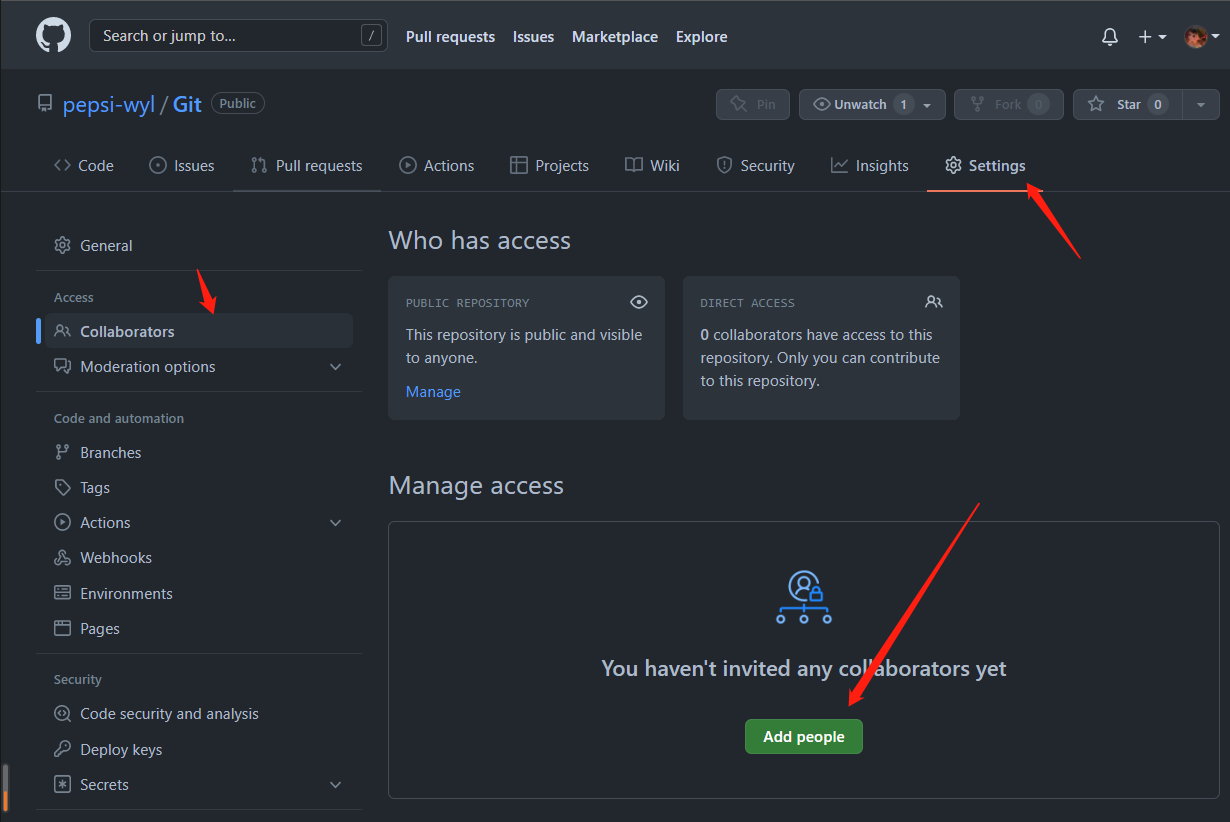This screenshot has width=1230, height=822.
Task: Switch to the Insights tab
Action: pos(869,165)
